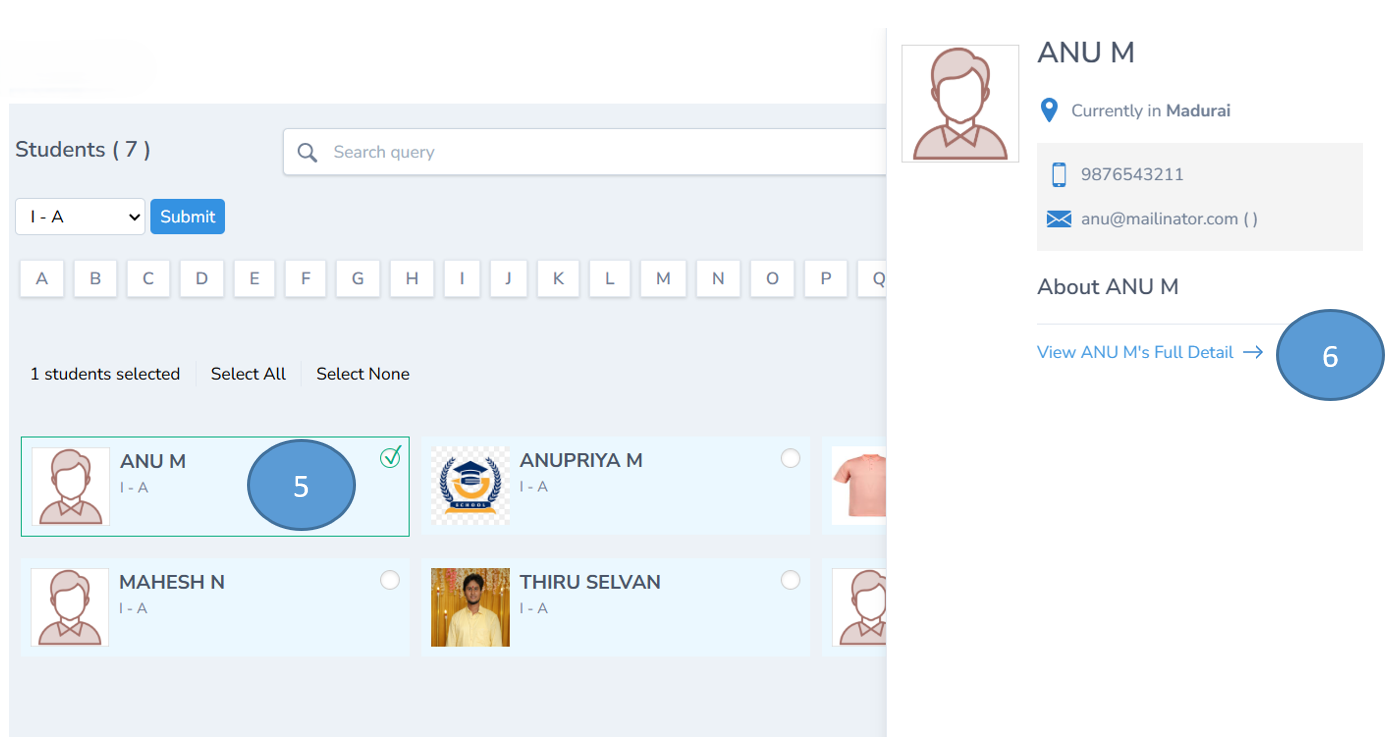Screen dimensions: 1397x746
Task: Filter students by letter M
Action: coord(663,278)
